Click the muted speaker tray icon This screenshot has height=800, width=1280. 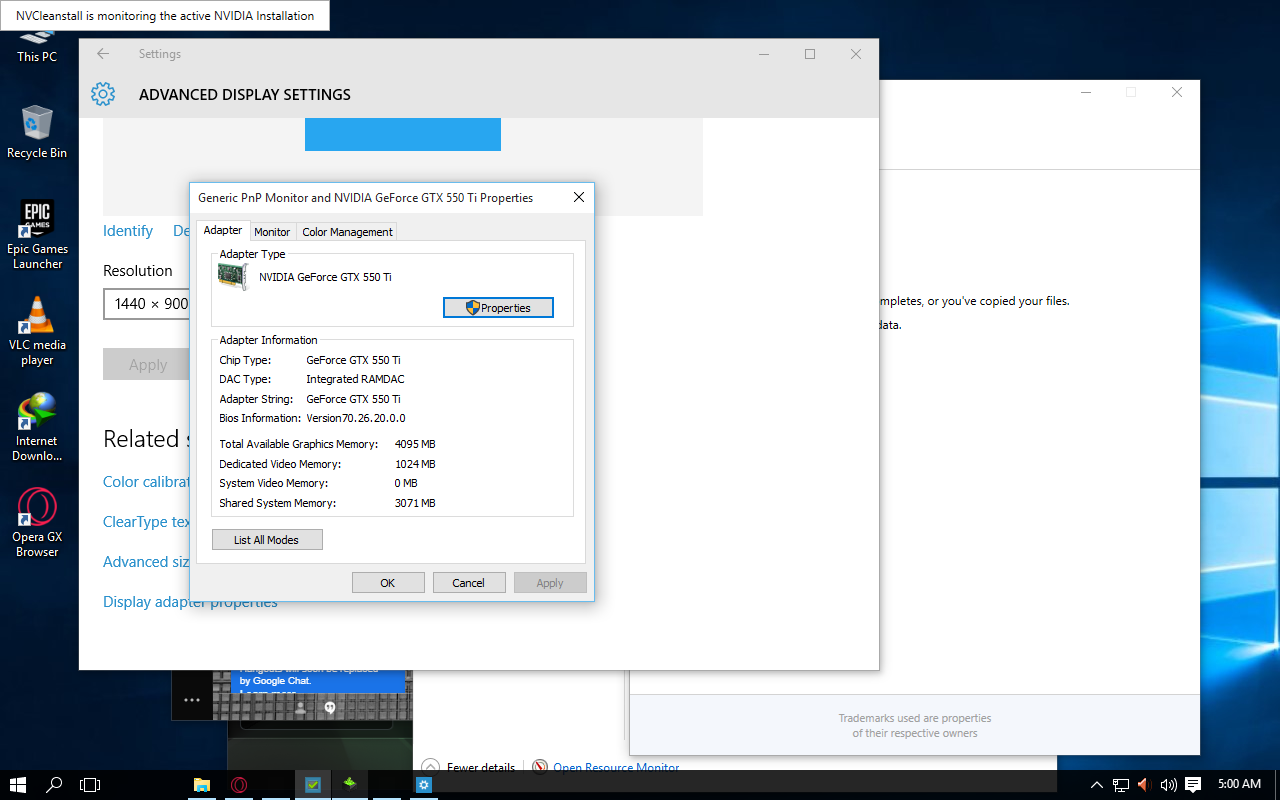[x=1144, y=784]
